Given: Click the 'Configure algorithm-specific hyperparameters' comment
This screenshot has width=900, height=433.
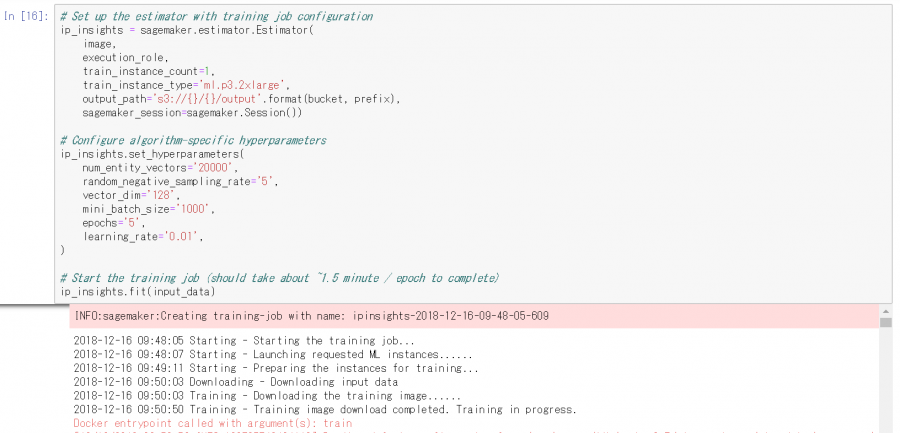Looking at the screenshot, I should [x=193, y=140].
